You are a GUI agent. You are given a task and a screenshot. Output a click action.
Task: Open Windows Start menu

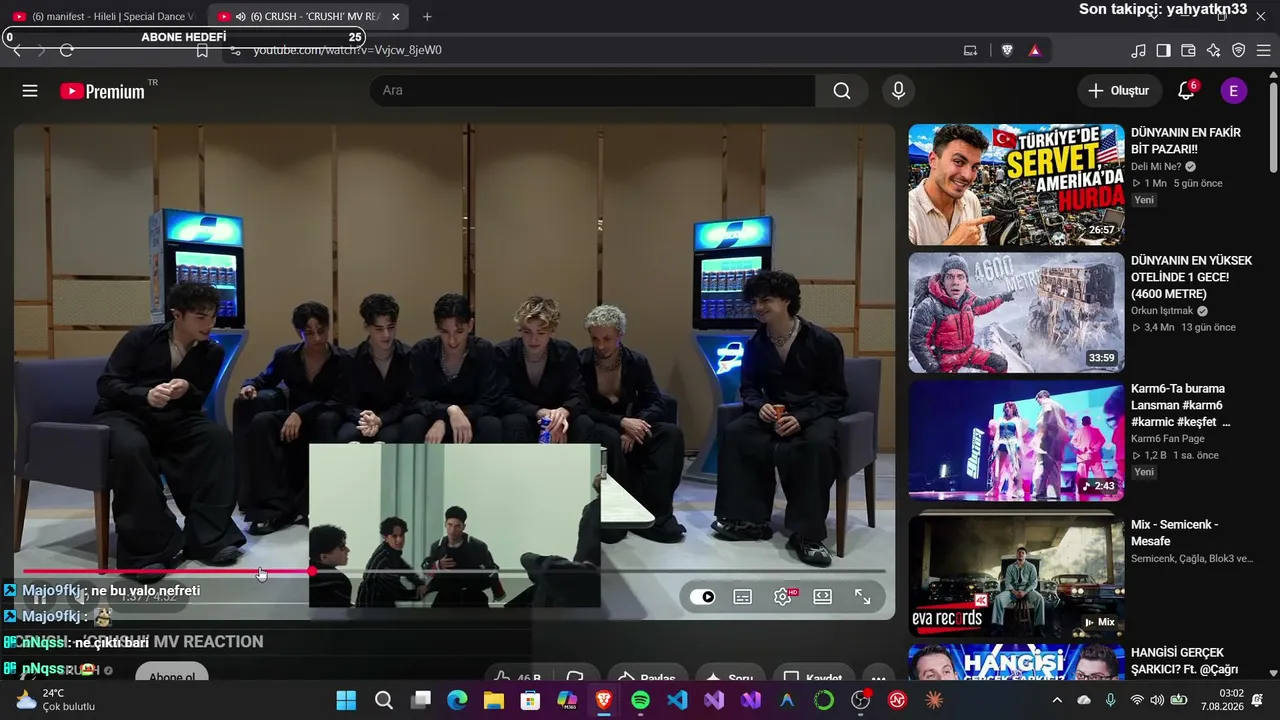pos(346,700)
